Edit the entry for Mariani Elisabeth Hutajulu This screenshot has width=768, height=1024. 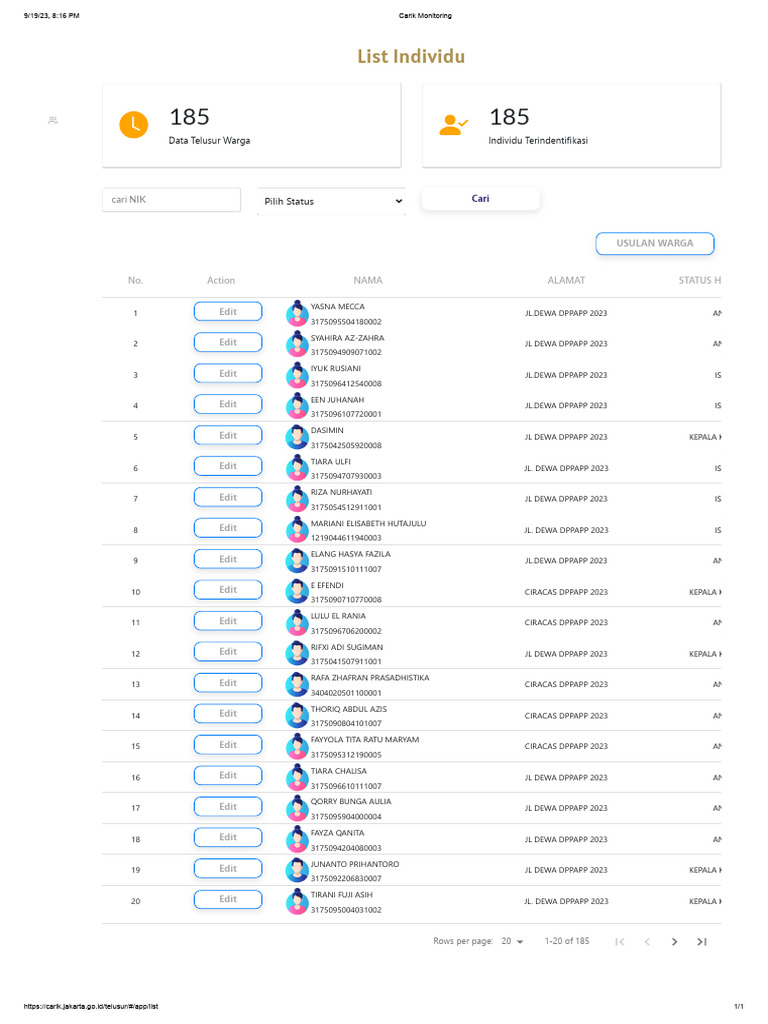point(228,528)
